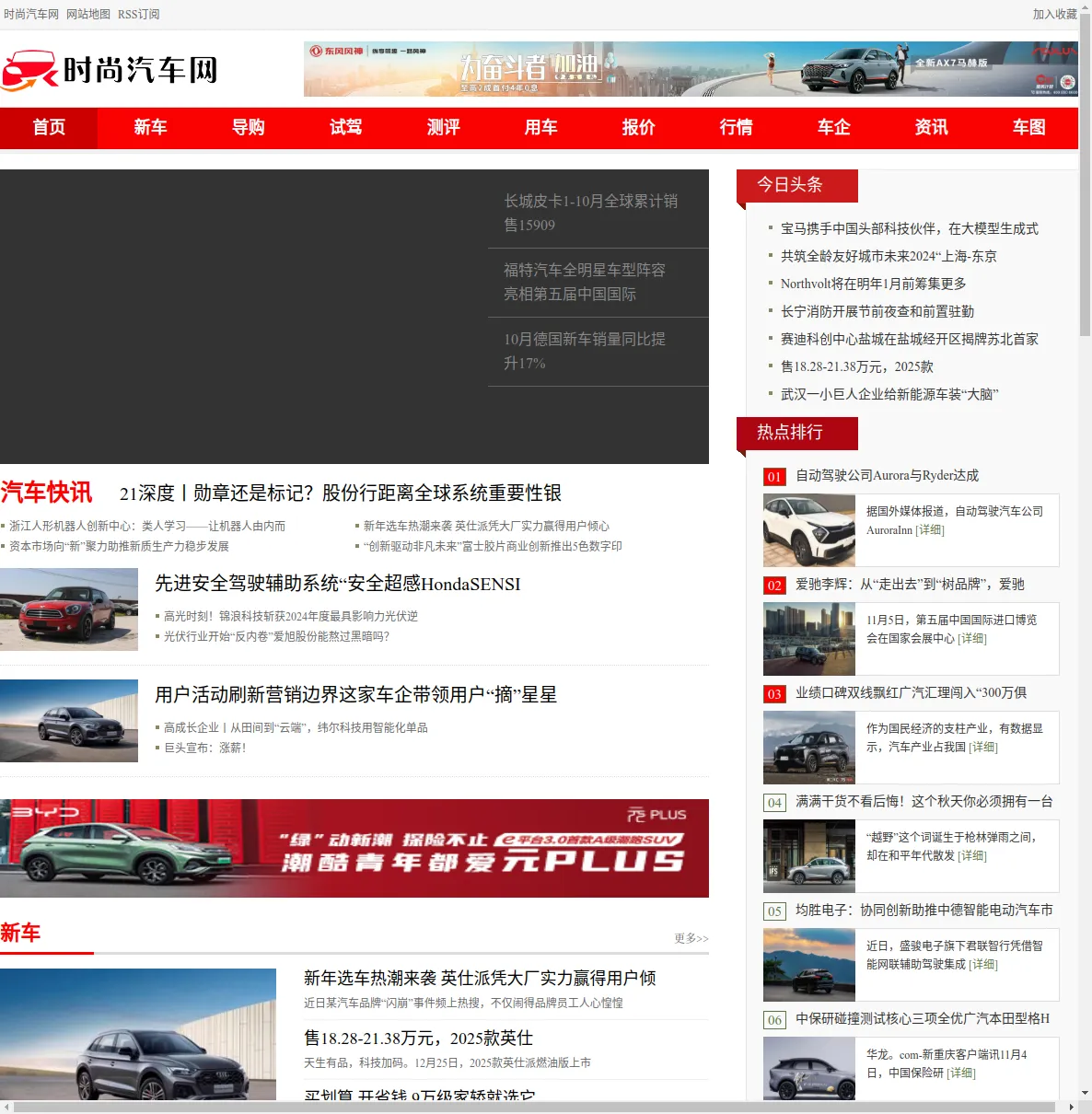
Task: Open 用车 from the navigation bar
Action: pyautogui.click(x=540, y=128)
